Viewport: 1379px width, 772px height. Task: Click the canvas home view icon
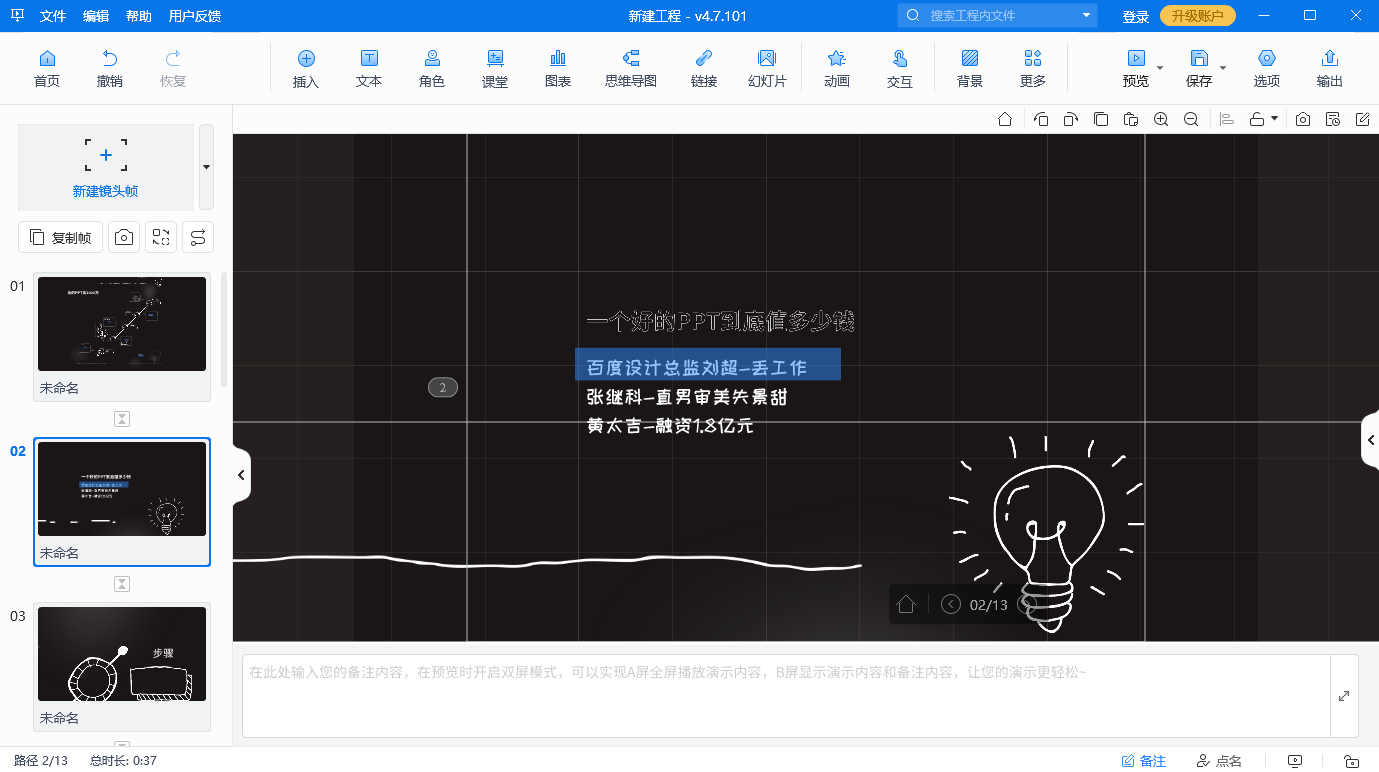tap(1005, 119)
